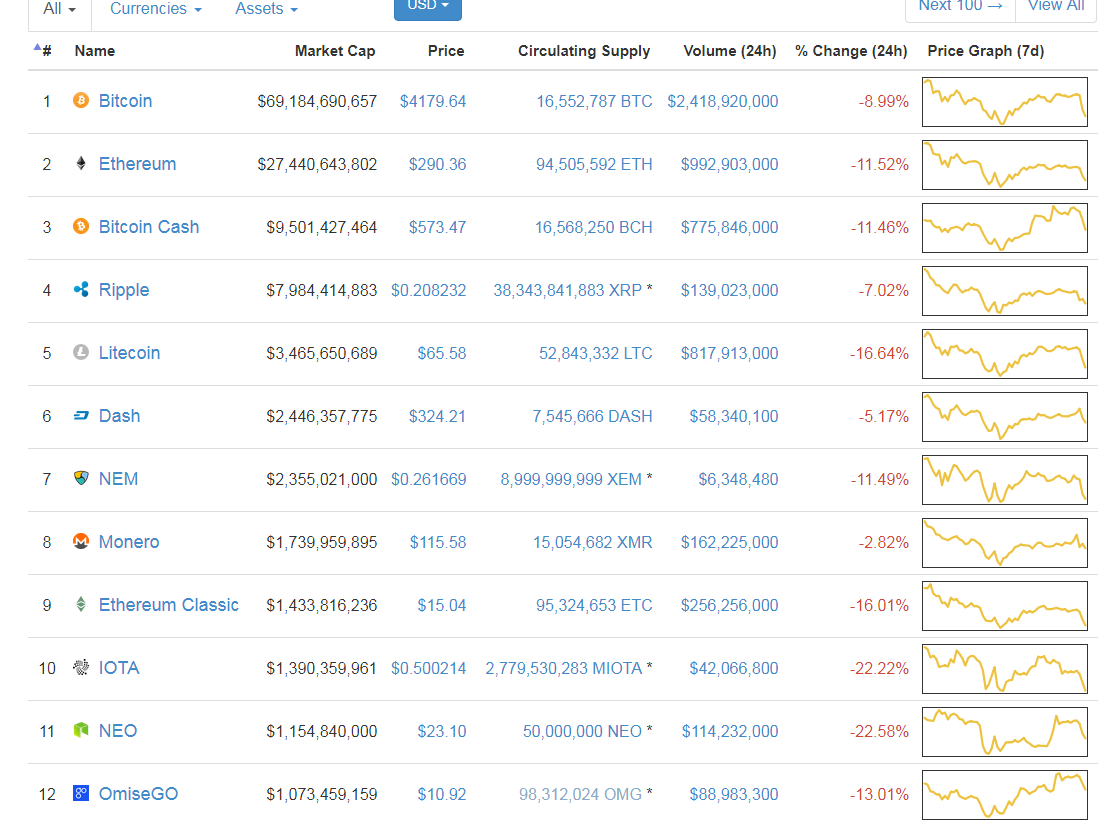
Task: Sort by Circulating Supply header
Action: [584, 51]
